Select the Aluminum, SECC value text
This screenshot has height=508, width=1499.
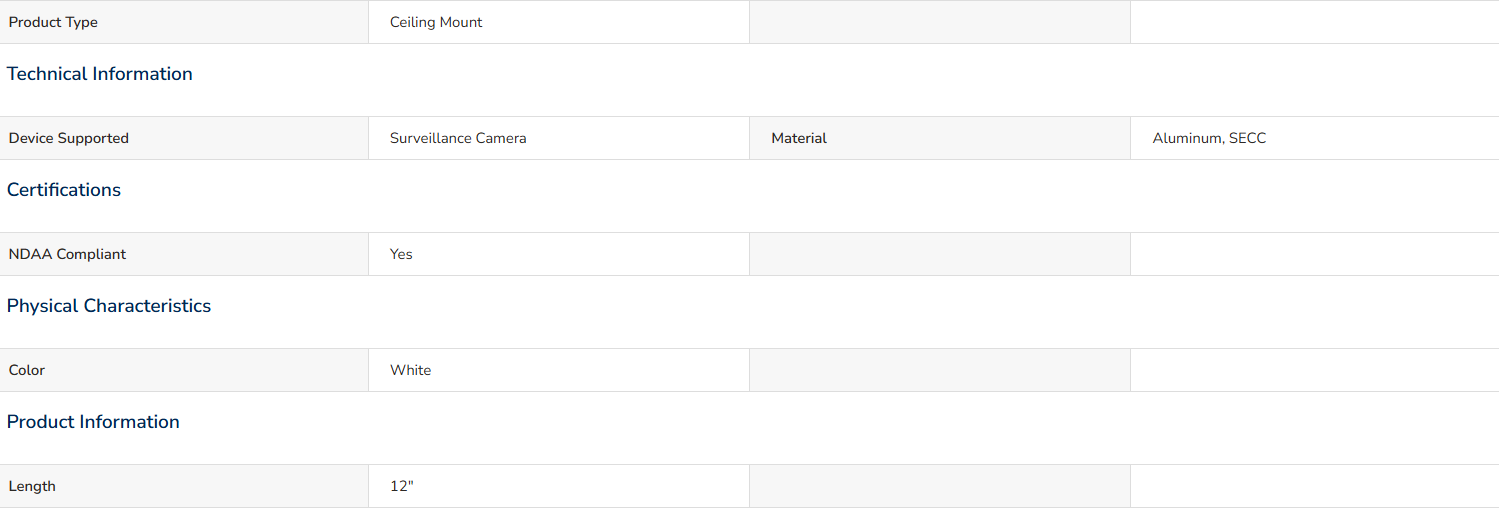[x=1209, y=138]
